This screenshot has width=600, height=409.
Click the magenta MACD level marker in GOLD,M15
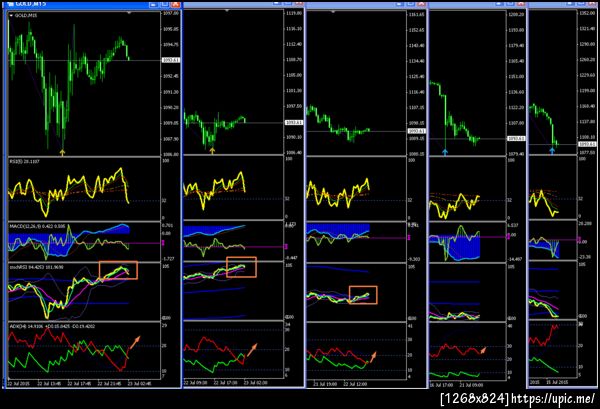tap(163, 243)
